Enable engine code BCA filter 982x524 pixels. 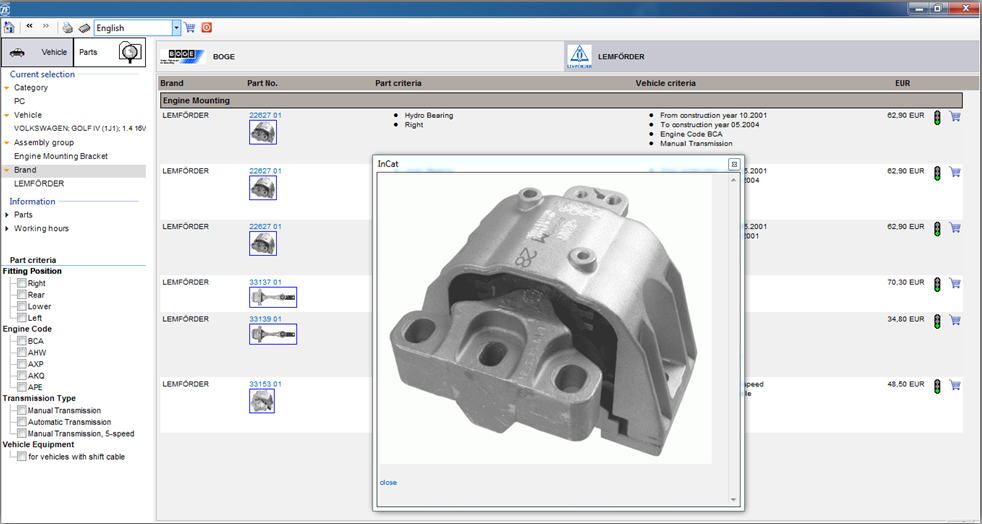point(22,341)
